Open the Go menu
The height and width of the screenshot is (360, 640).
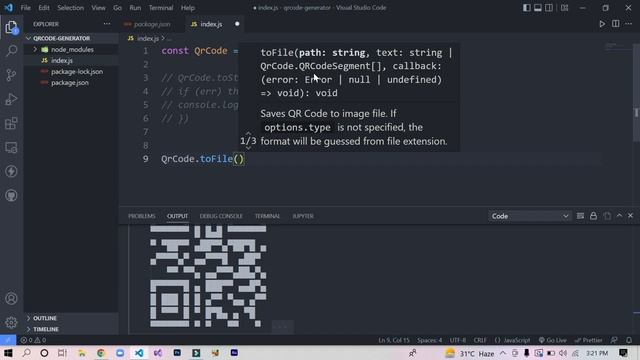(118, 8)
